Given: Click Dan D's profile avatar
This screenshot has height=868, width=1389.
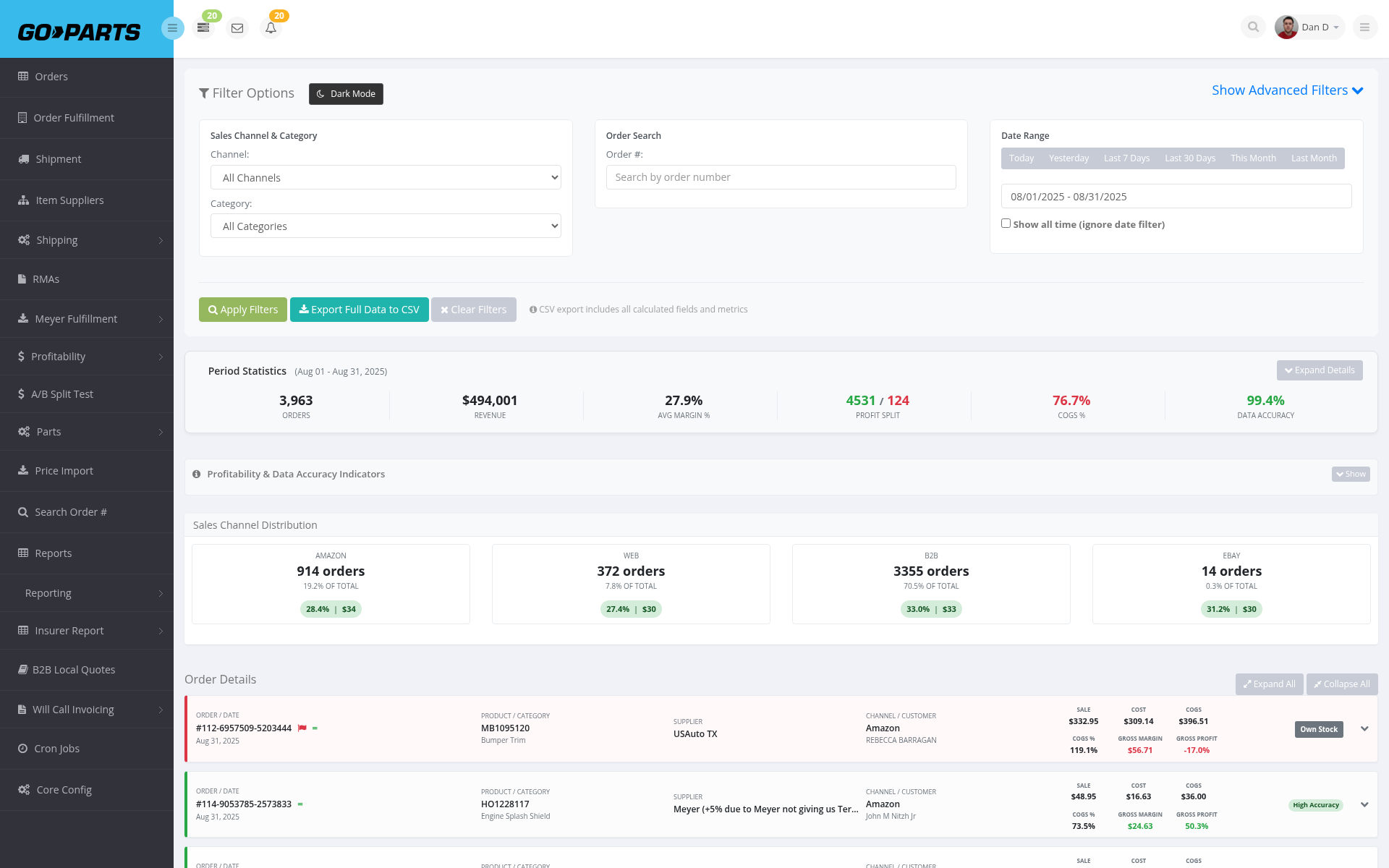Looking at the screenshot, I should 1286,27.
